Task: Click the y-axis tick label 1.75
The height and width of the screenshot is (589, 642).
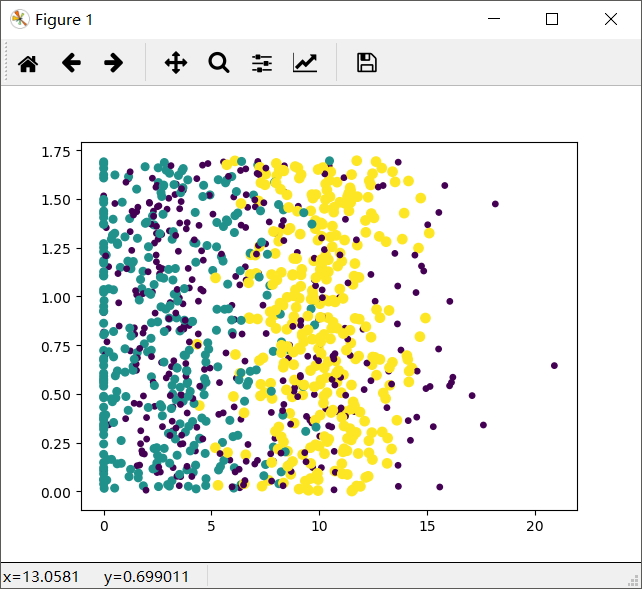Action: [56, 152]
